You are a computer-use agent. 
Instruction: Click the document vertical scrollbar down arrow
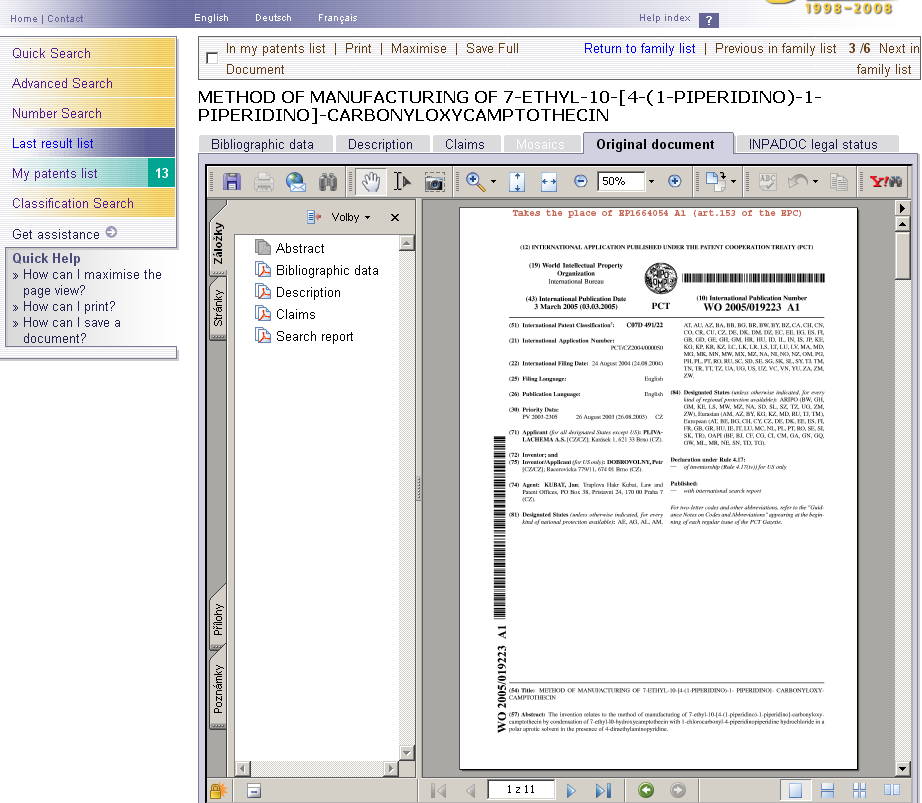coord(903,768)
